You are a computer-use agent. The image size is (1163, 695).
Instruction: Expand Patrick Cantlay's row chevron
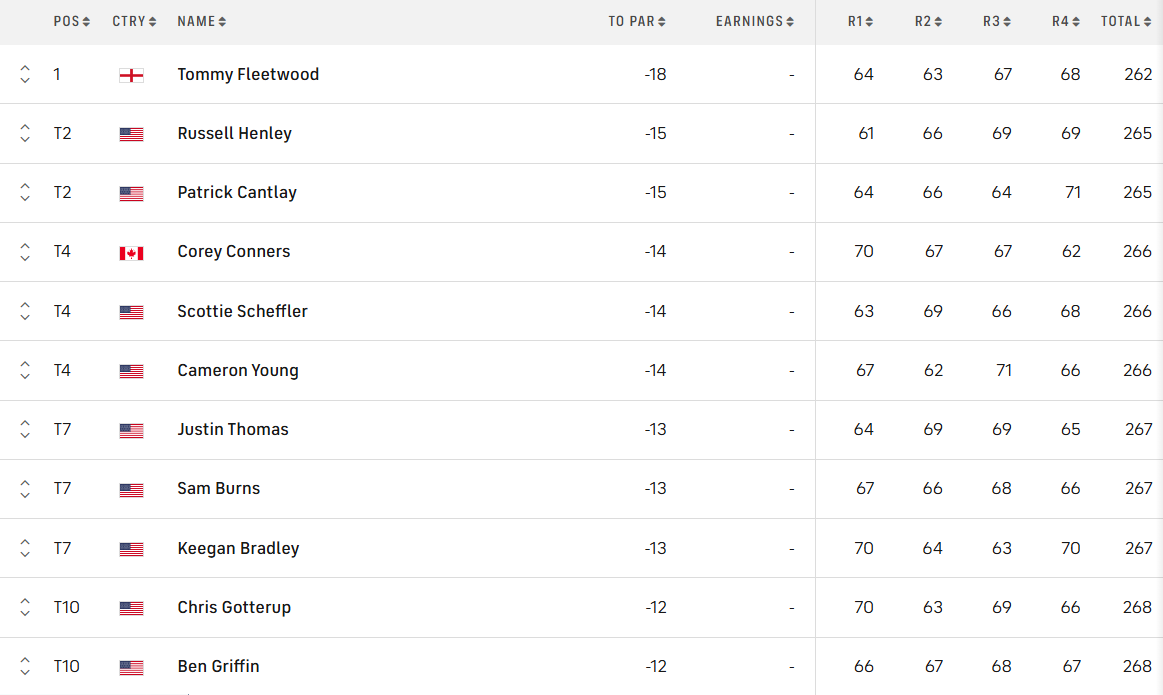(x=25, y=193)
